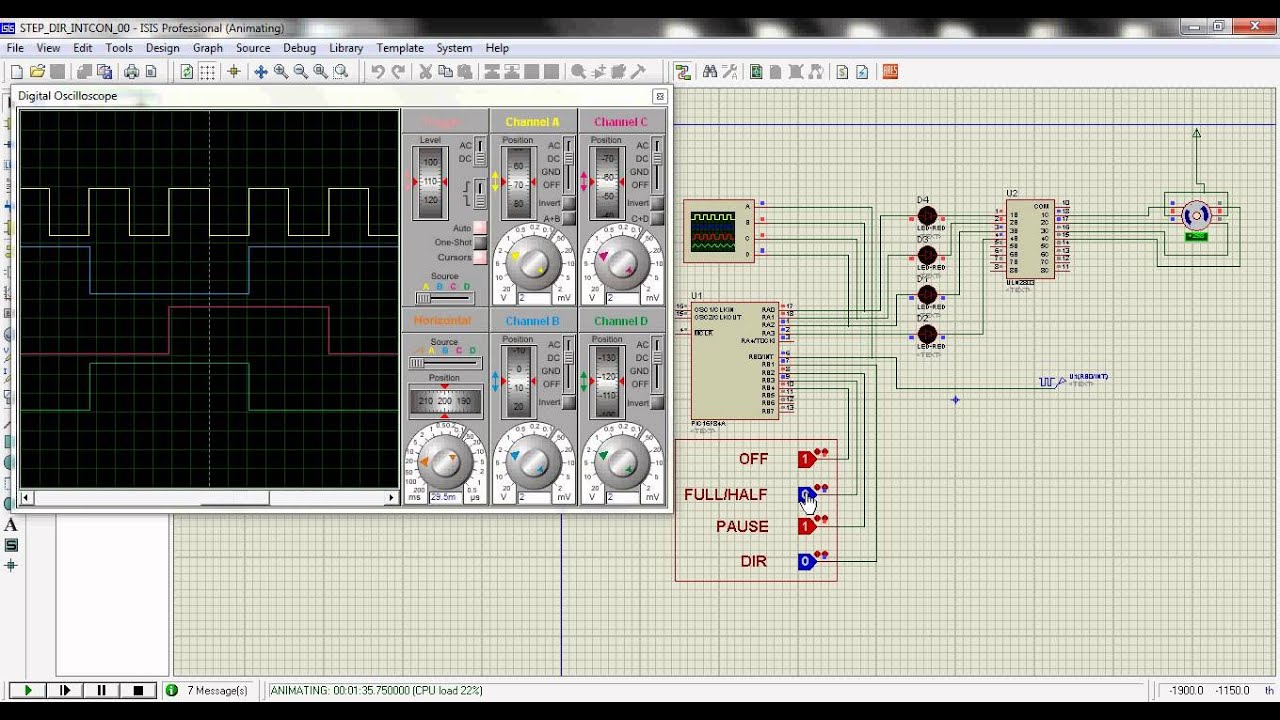Open the Library menu
Screen dimensions: 1280x720
[x=346, y=48]
